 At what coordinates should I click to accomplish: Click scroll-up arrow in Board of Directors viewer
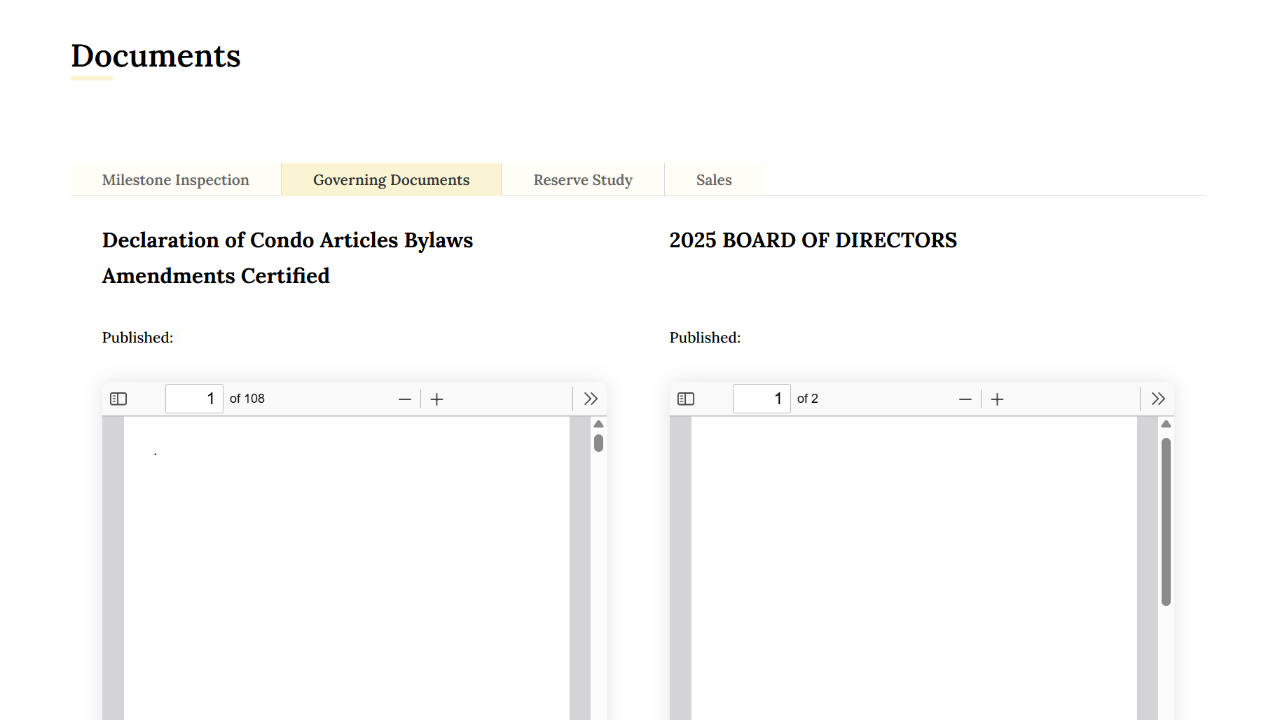click(x=1166, y=424)
